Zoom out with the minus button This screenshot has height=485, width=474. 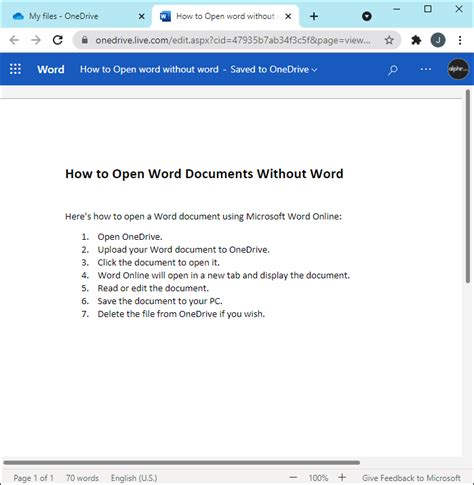[x=293, y=477]
